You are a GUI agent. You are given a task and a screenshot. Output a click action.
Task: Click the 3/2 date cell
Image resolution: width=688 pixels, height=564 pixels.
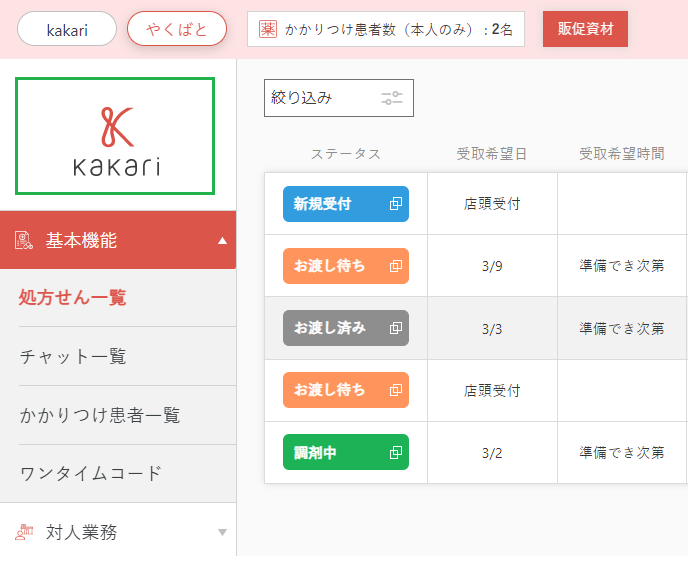click(492, 453)
